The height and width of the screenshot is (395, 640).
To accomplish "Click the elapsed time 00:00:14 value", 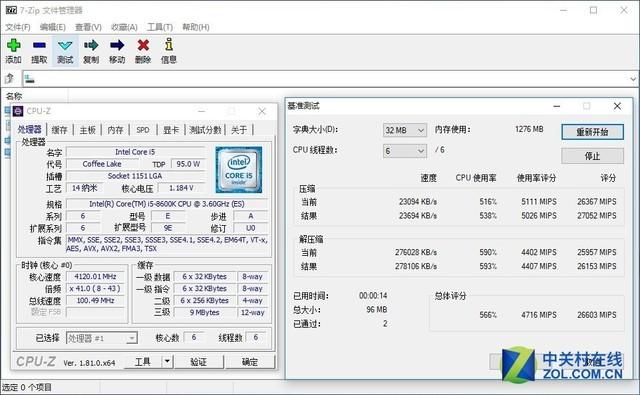I will click(x=373, y=295).
